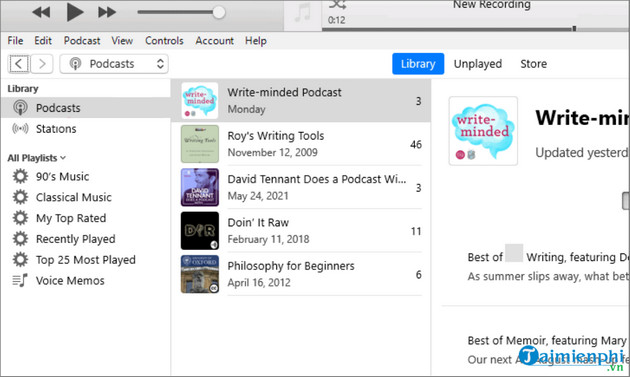Go forward with the right arrow button

pyautogui.click(x=42, y=64)
